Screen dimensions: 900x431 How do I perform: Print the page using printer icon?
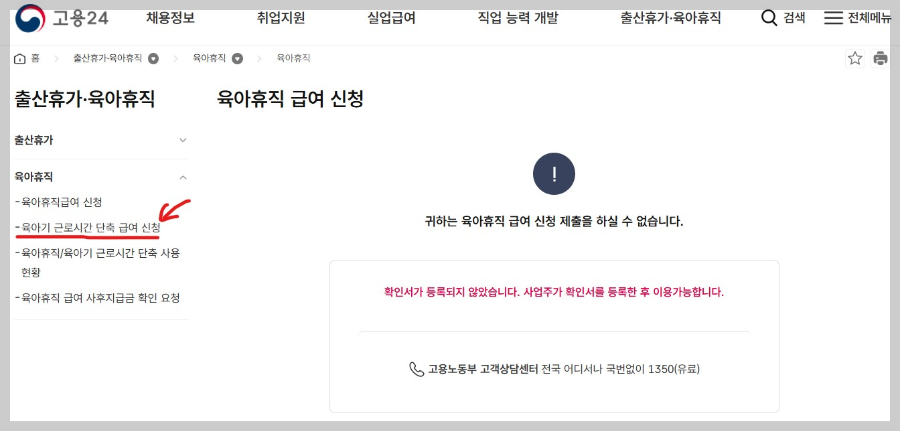(x=880, y=59)
